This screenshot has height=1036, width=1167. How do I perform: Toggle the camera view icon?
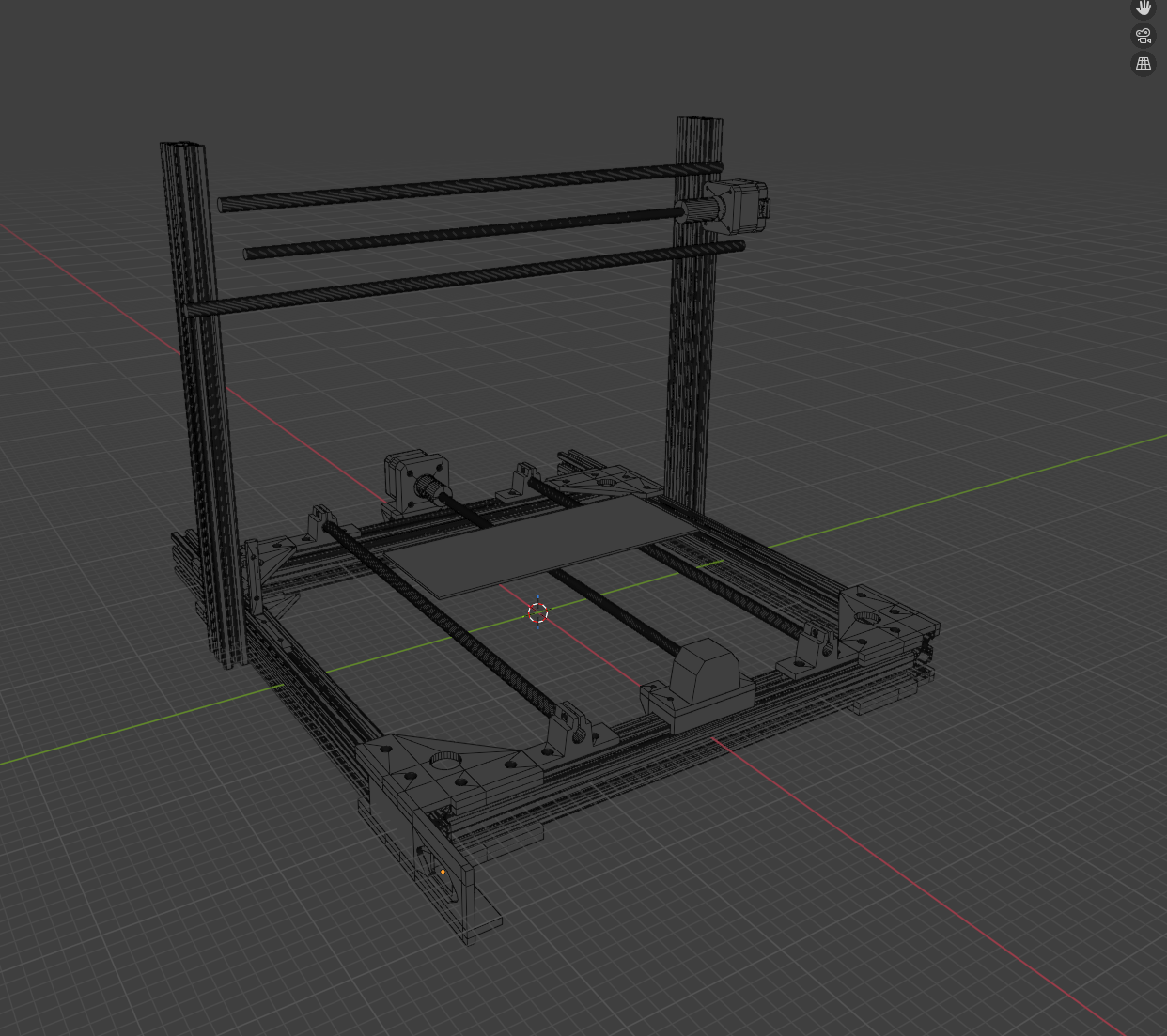(x=1144, y=36)
